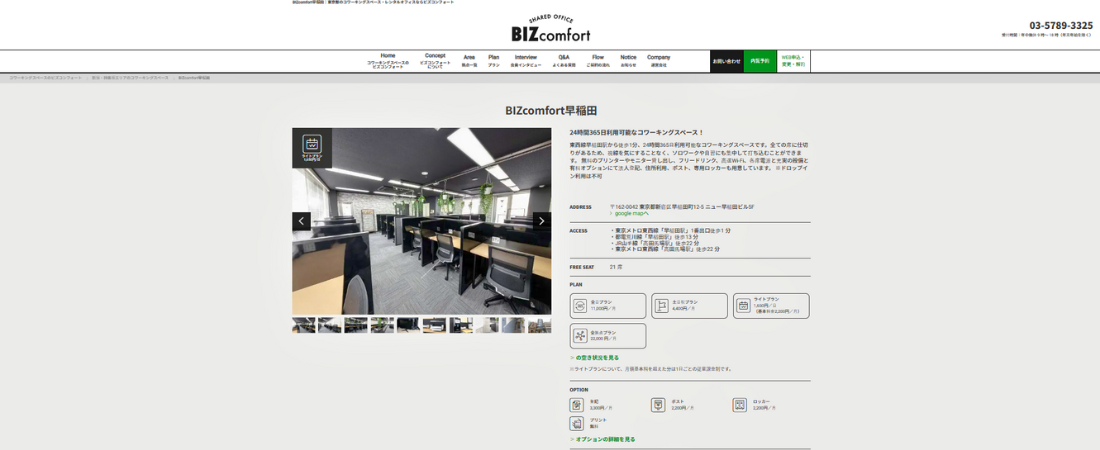Open the google map link

(631, 213)
